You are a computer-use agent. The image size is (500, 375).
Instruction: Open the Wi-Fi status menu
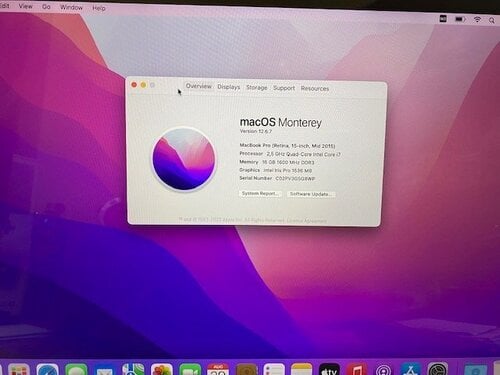477,20
